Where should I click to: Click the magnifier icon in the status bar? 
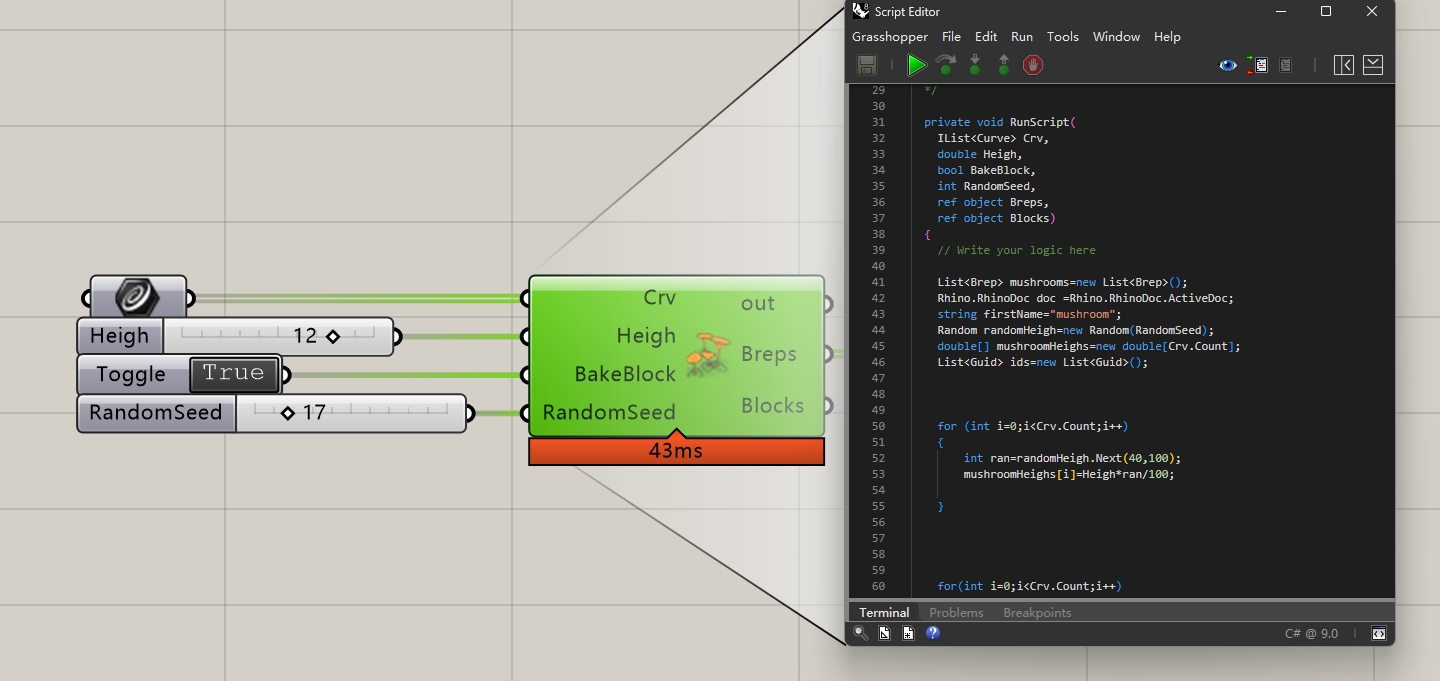(860, 633)
